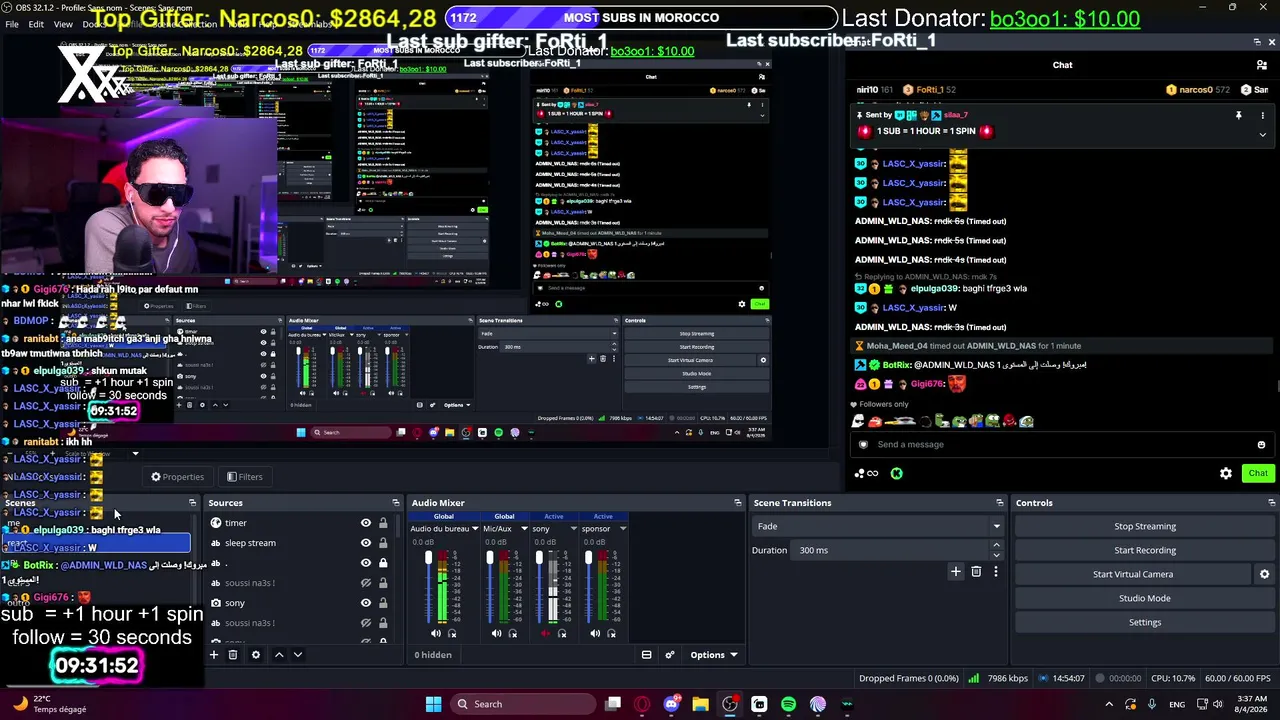Move the source up with the up arrow
The height and width of the screenshot is (720, 1280).
279,655
